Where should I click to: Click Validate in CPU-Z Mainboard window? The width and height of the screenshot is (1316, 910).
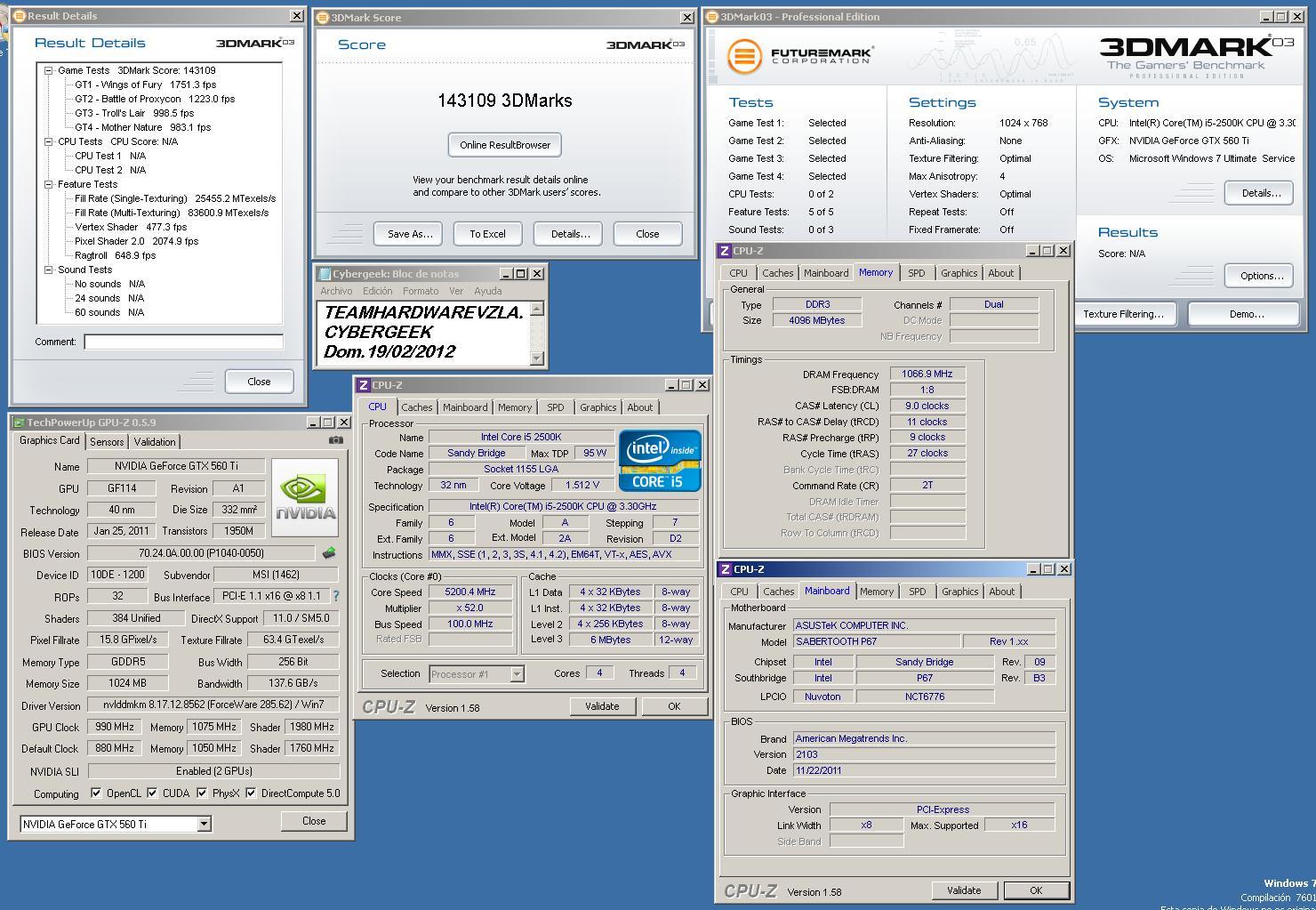click(x=964, y=890)
